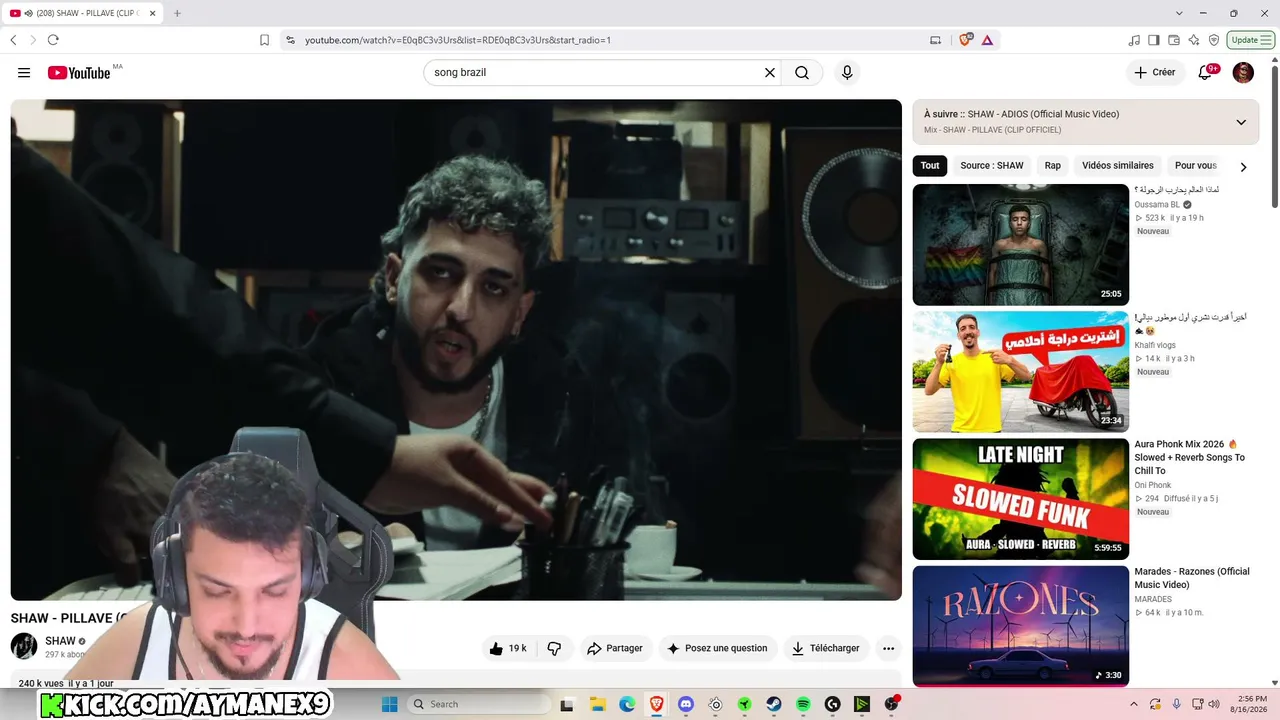Click 'Posez une question' button
This screenshot has width=1280, height=720.
pyautogui.click(x=717, y=648)
